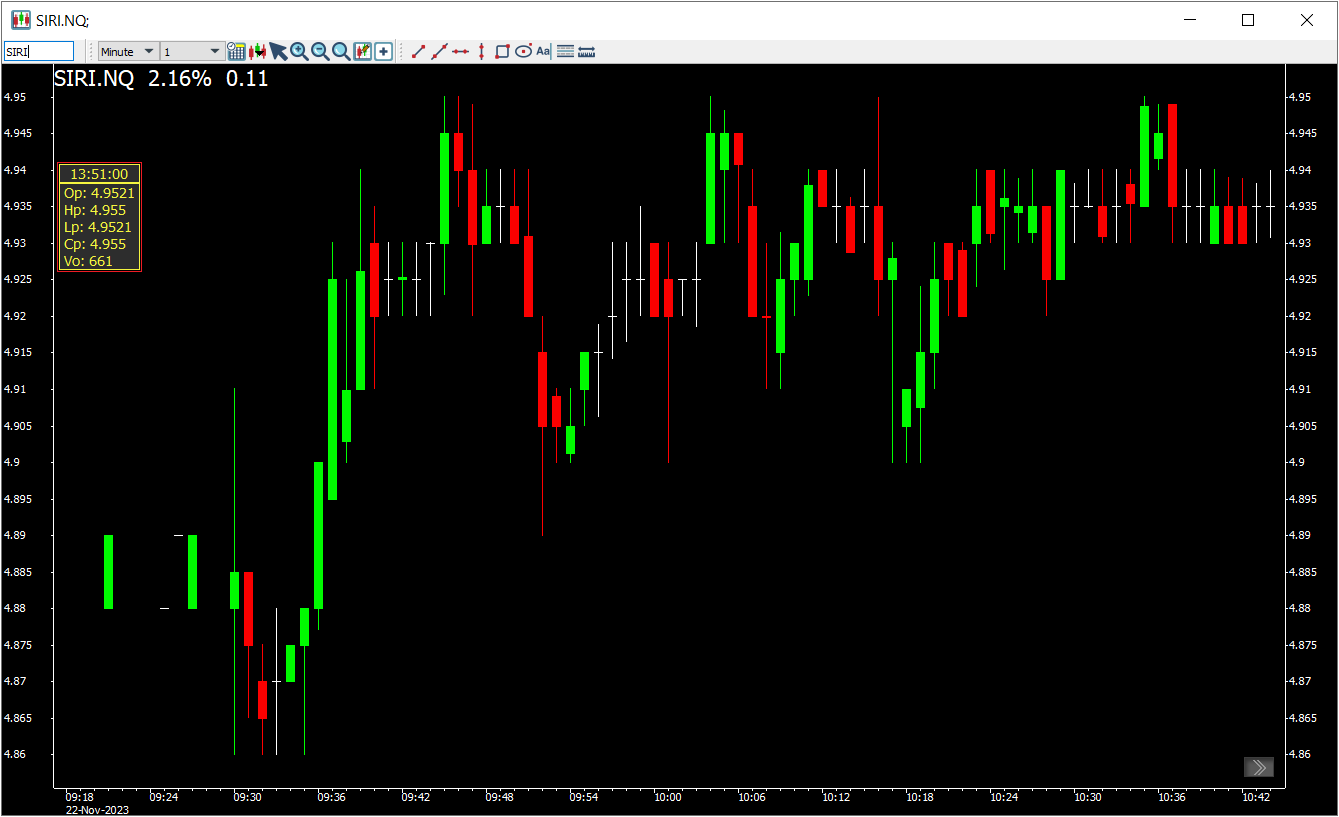Reset zoom with the plain magnifier icon
Screen dimensions: 1339x817
click(x=341, y=51)
